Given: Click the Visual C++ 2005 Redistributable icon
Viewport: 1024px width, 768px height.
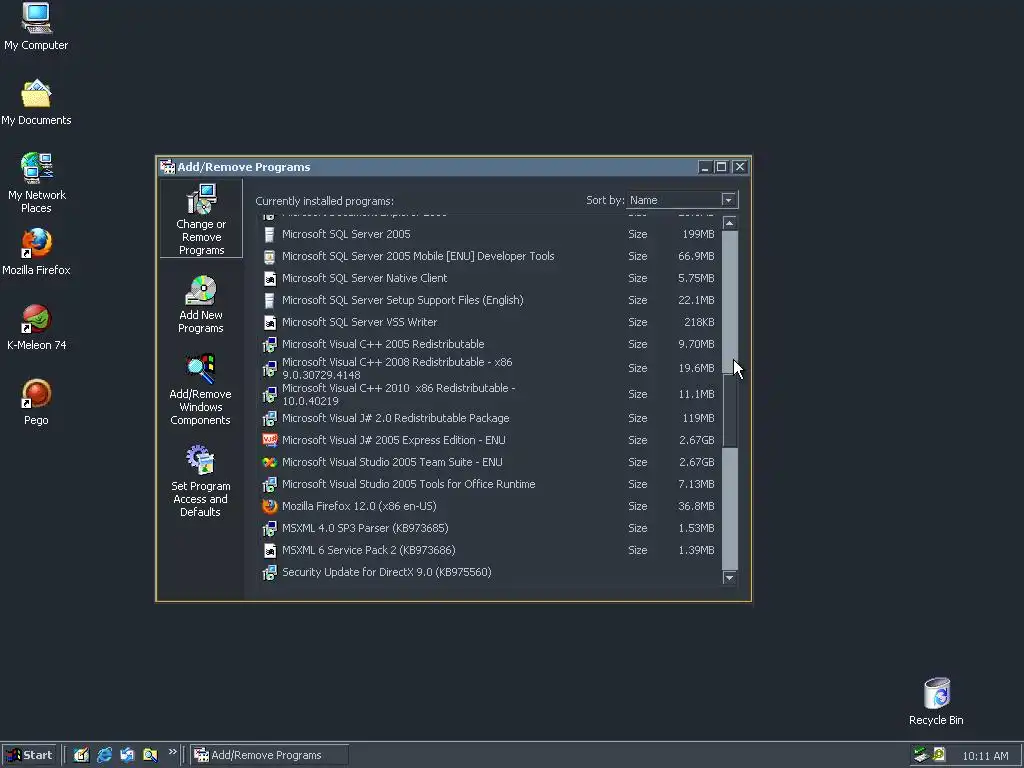Looking at the screenshot, I should coord(269,344).
